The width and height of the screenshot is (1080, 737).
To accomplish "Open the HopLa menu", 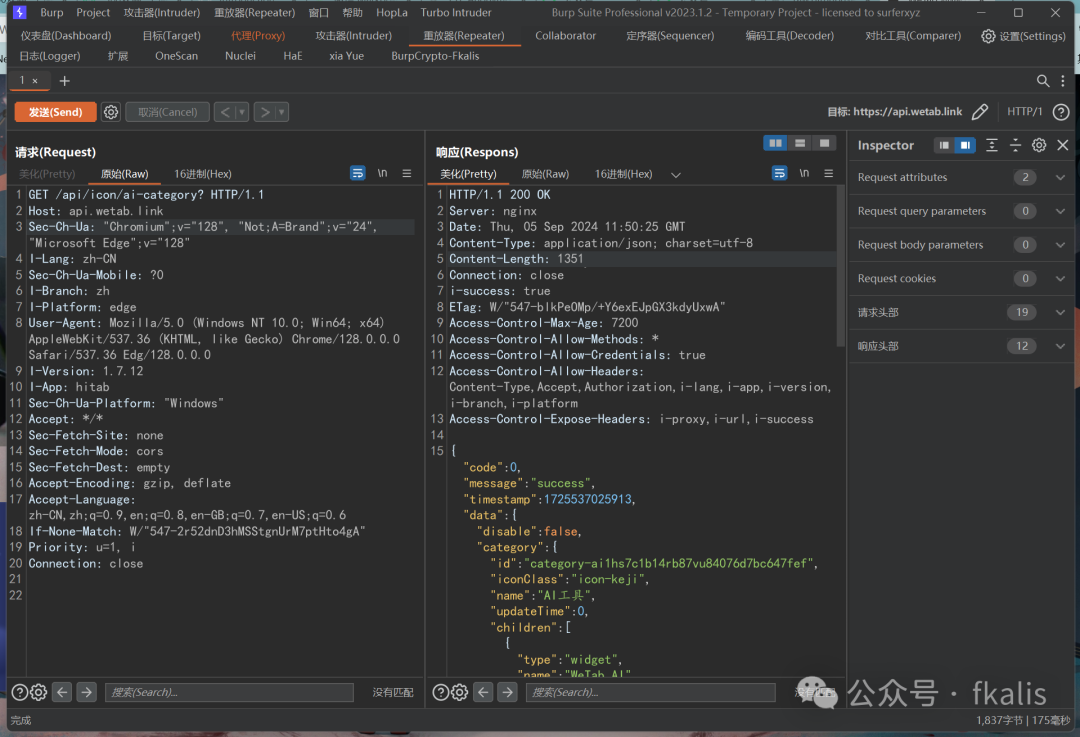I will tap(392, 12).
